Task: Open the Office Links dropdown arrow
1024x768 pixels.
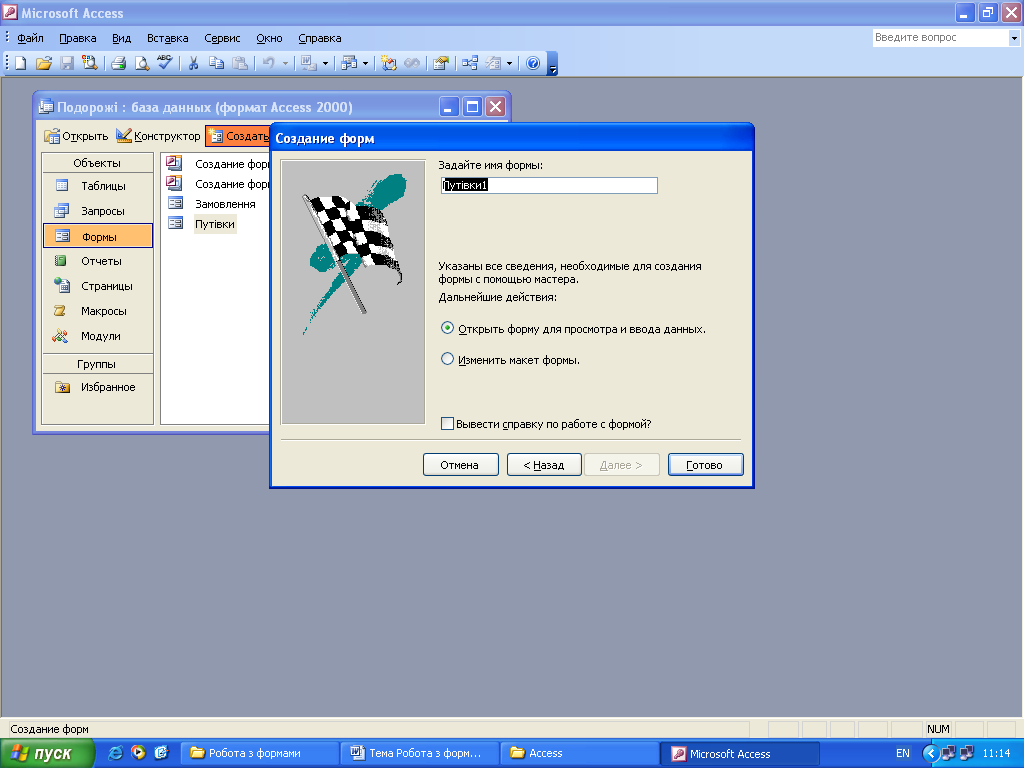Action: pyautogui.click(x=325, y=64)
